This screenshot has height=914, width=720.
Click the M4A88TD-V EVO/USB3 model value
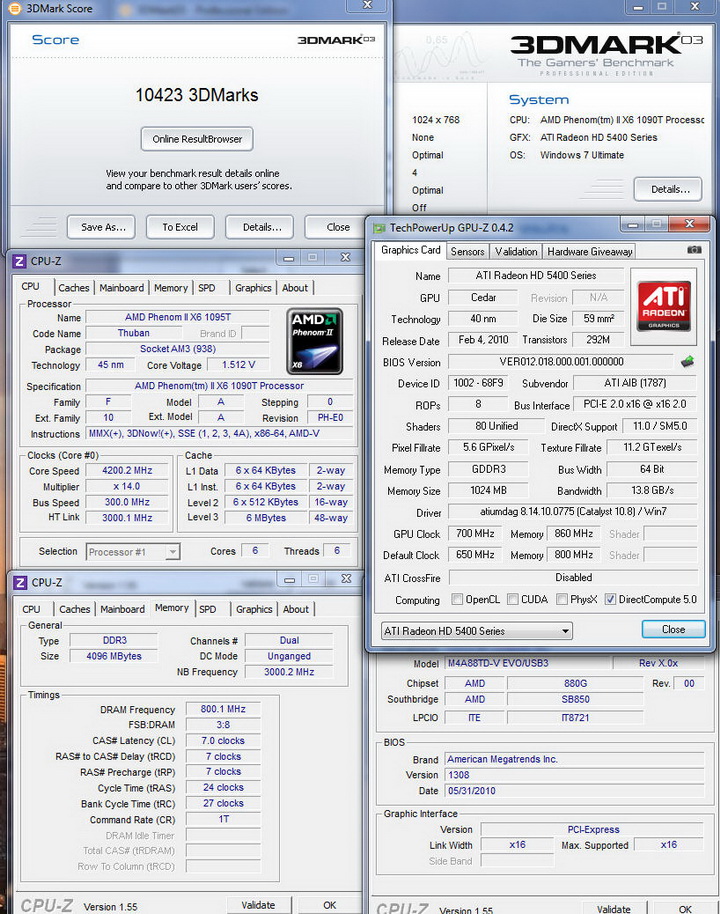528,663
